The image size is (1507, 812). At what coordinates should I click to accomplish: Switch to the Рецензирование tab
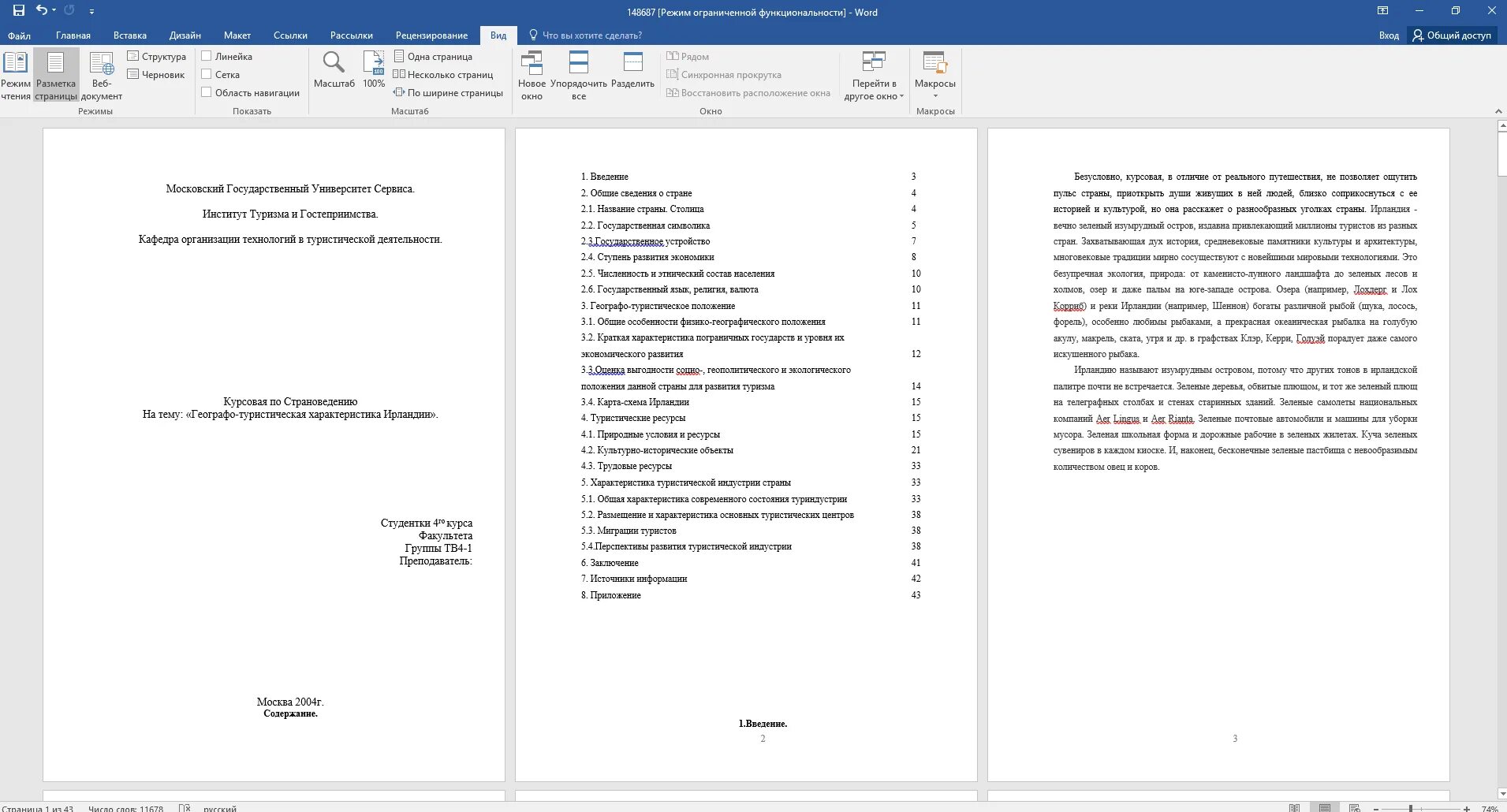point(431,35)
